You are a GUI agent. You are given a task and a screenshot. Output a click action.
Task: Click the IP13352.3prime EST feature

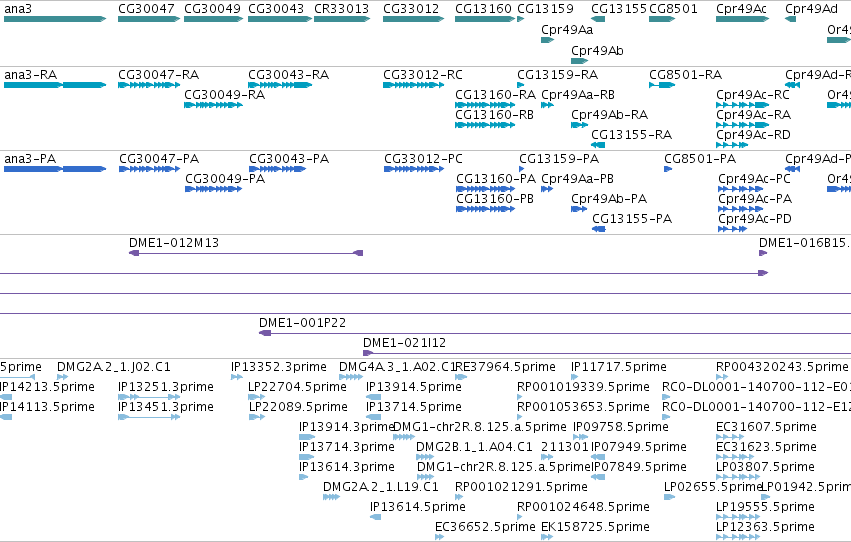[237, 377]
